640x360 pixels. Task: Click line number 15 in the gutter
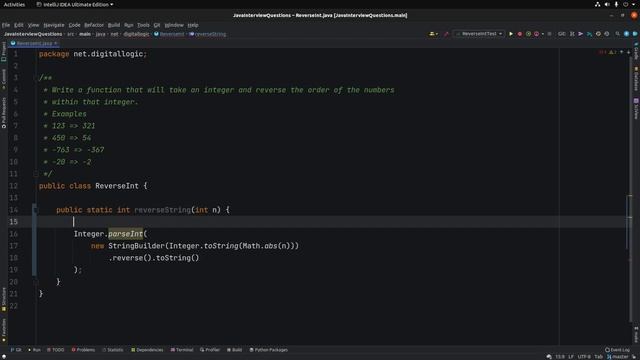pos(13,222)
